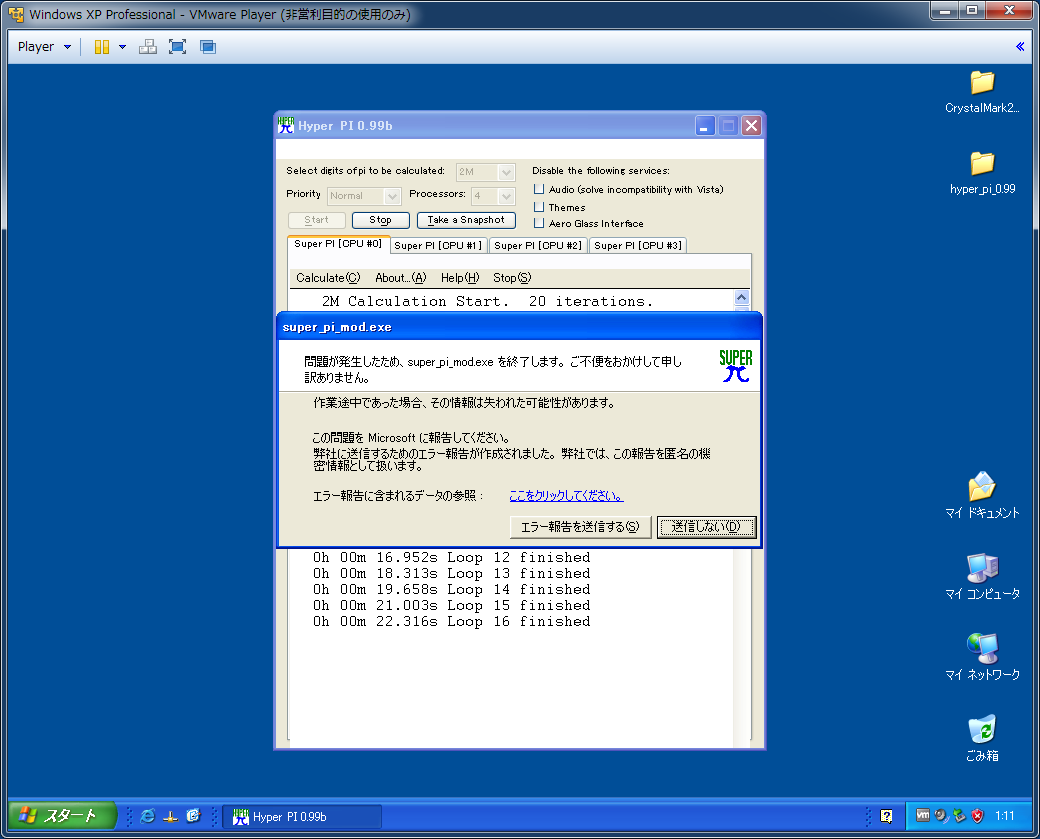Switch to the Super PI [CPU #0] tab

point(338,243)
